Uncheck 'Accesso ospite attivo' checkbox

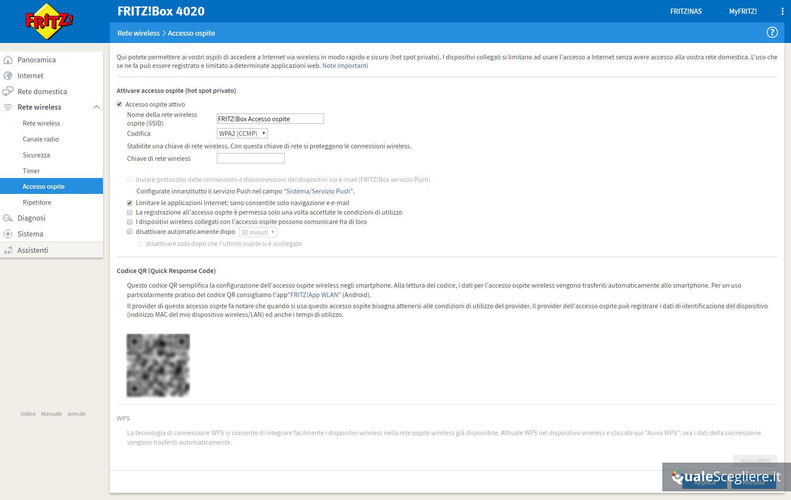(120, 104)
